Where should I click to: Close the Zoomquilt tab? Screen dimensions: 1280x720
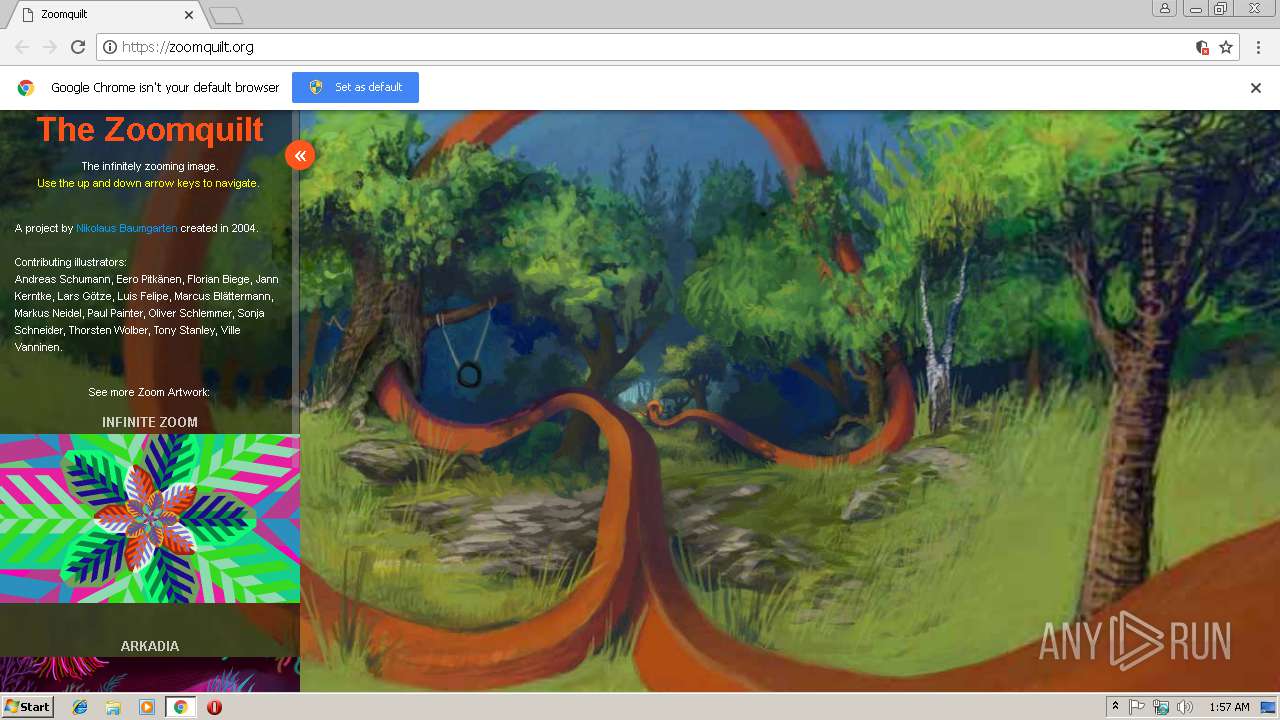tap(189, 15)
